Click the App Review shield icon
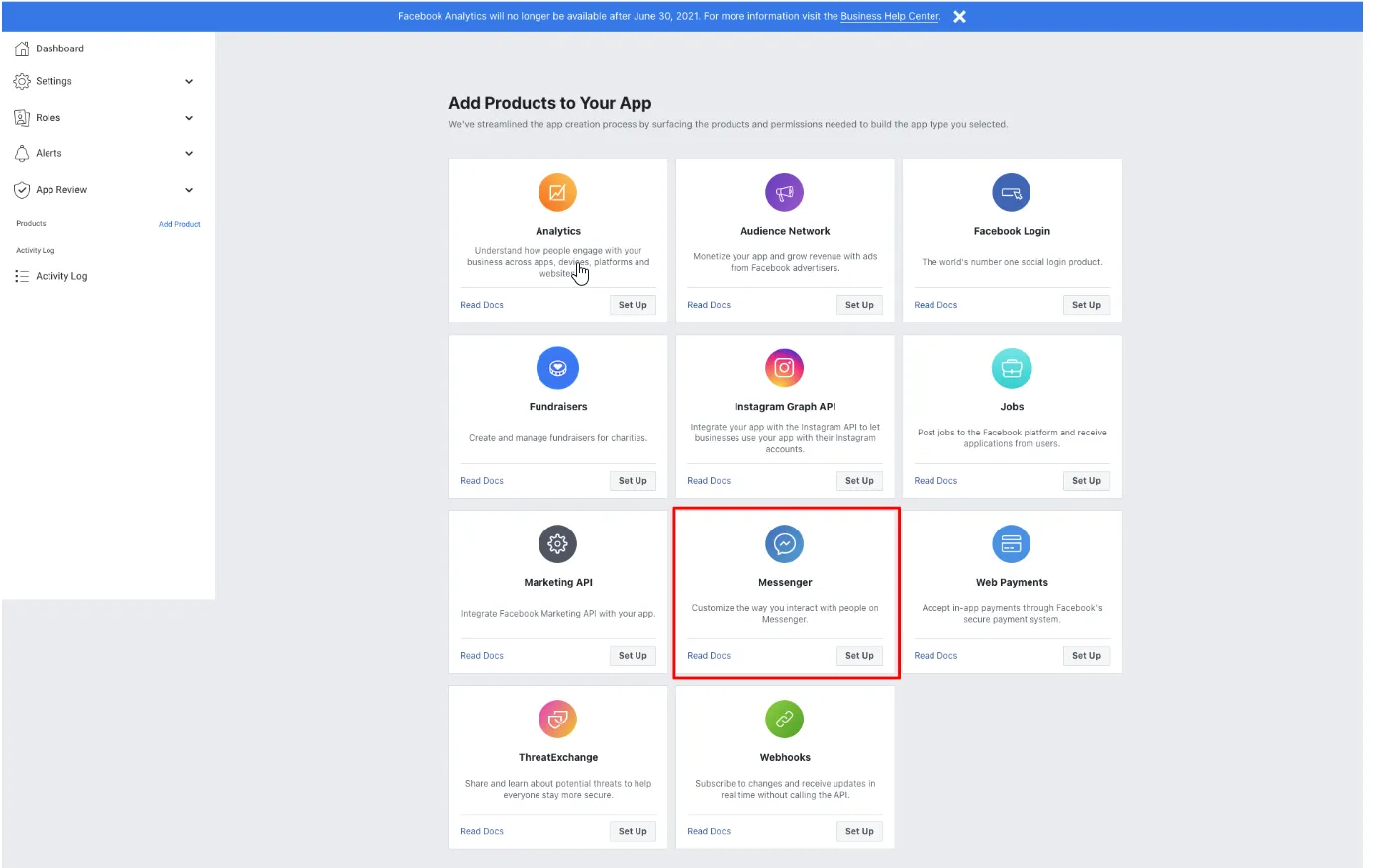1373x868 pixels. [x=22, y=190]
